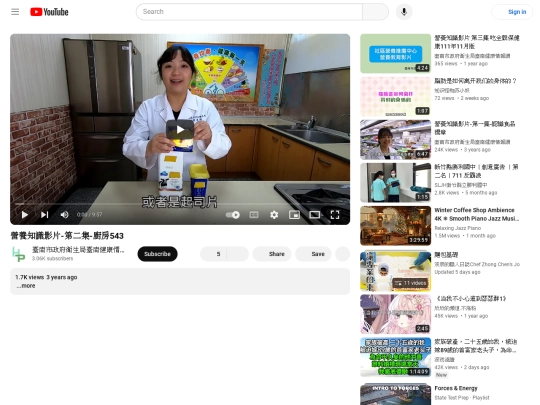
Task: Open the Intro to Forces thumbnail
Action: point(395,394)
